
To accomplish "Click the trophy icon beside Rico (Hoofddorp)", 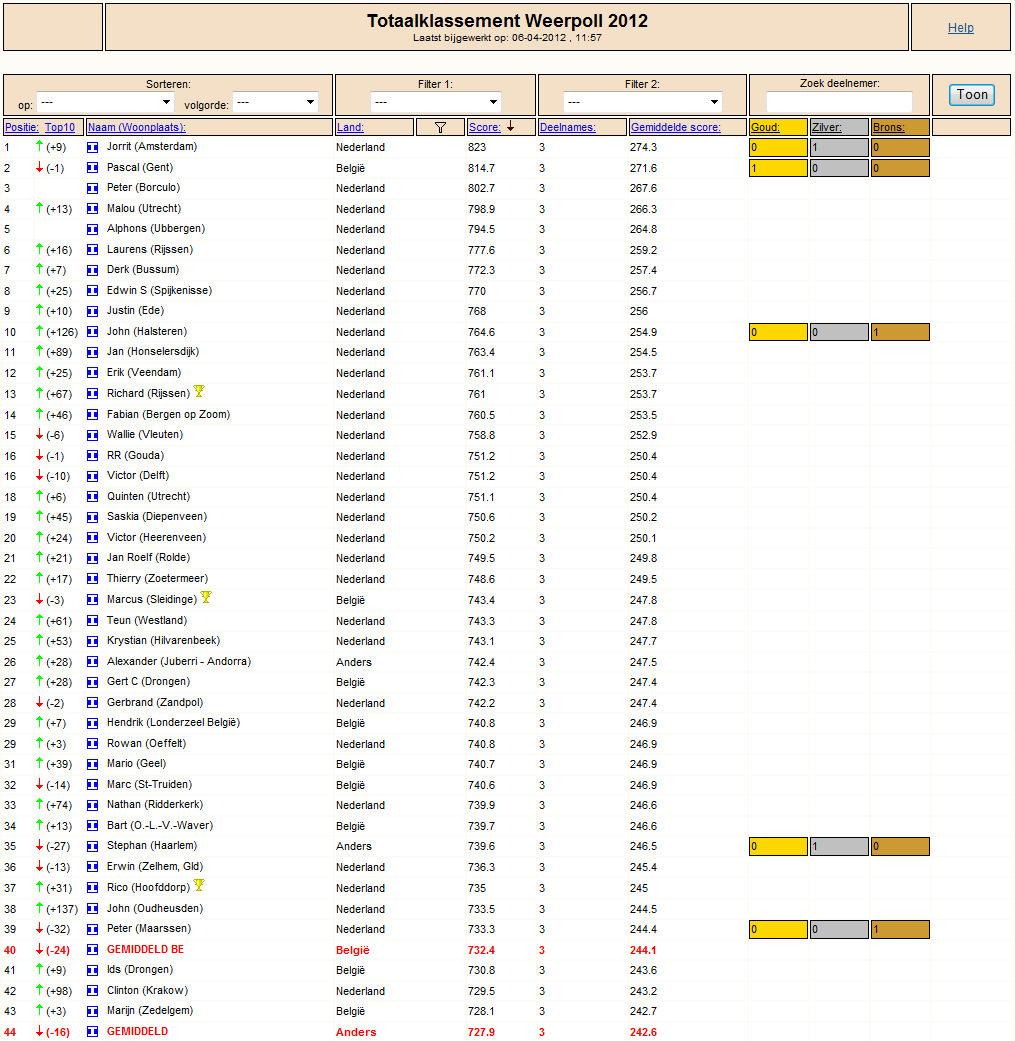I will click(198, 885).
